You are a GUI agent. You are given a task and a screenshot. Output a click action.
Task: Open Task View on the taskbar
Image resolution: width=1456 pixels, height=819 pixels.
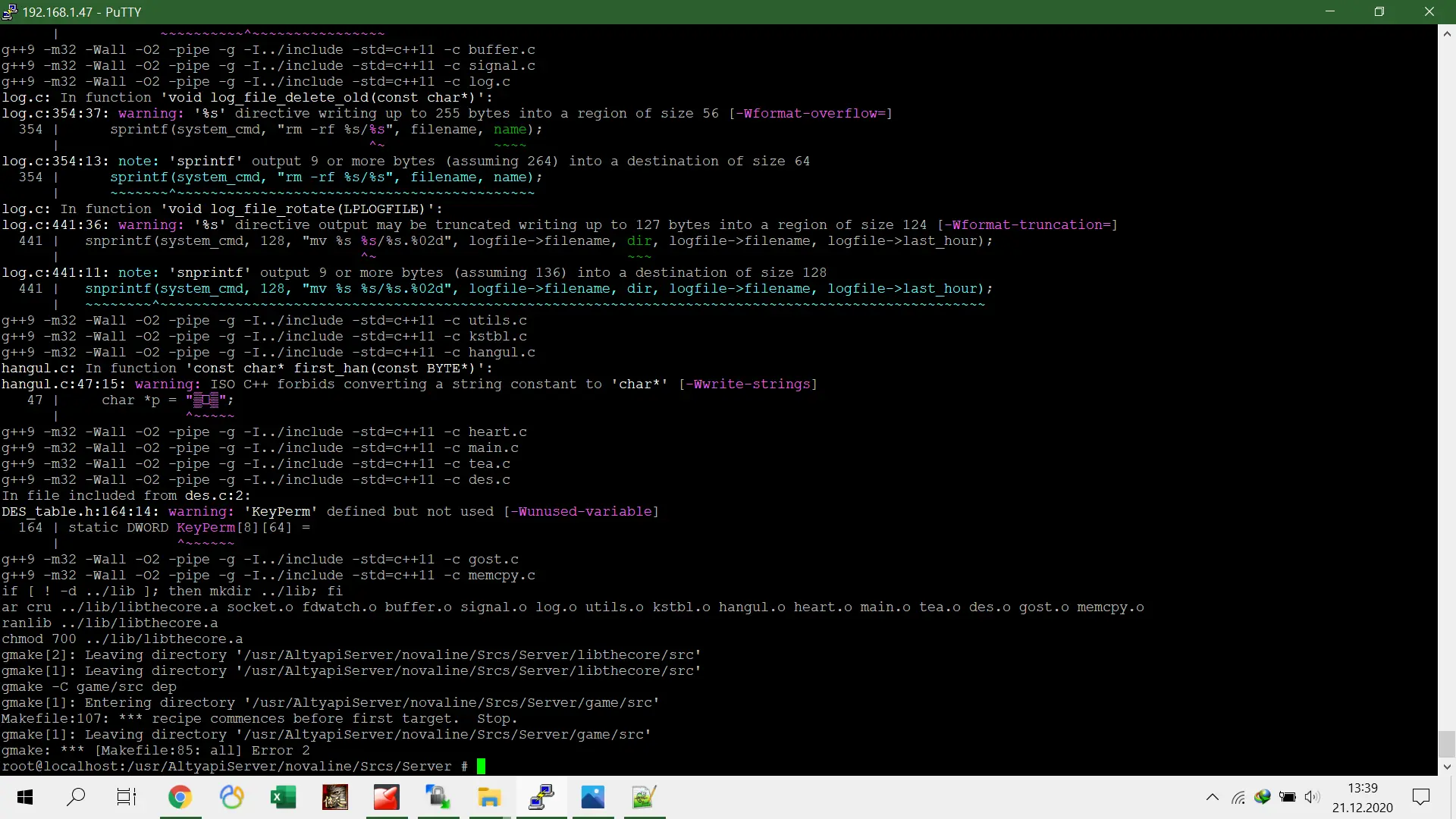pos(127,797)
